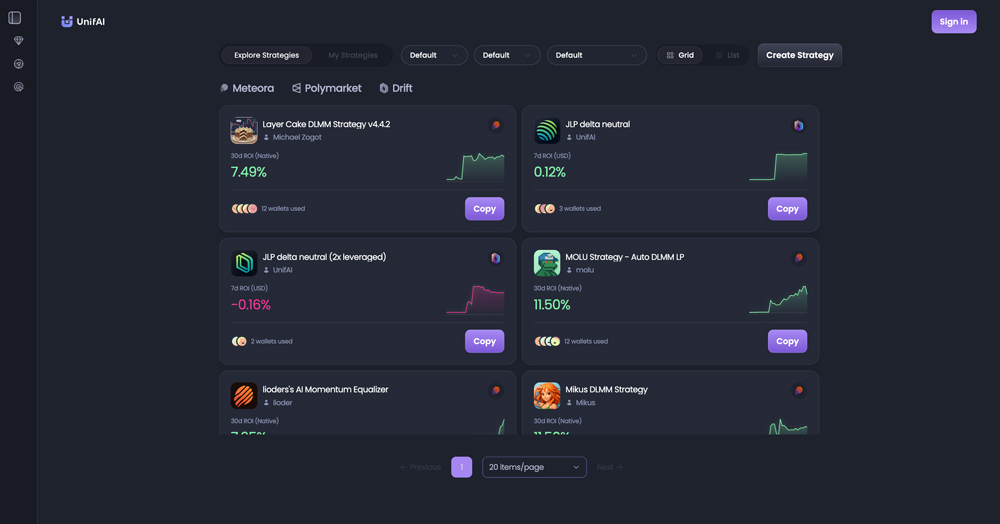Image resolution: width=1000 pixels, height=524 pixels.
Task: Filter by Polymarket tab
Action: coord(327,88)
